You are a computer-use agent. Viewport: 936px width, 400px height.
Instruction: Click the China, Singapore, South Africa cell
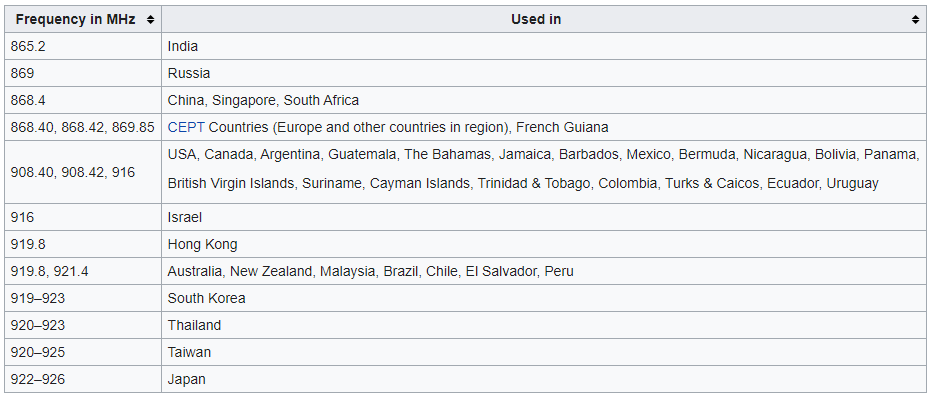(x=544, y=100)
